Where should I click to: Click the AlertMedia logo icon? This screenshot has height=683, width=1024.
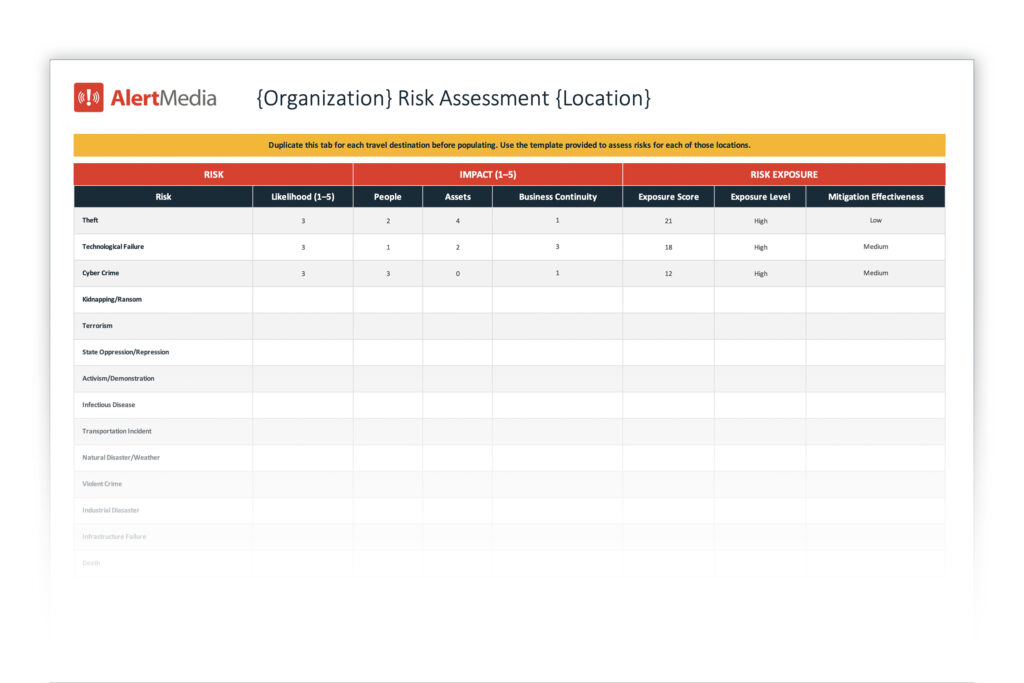click(89, 97)
